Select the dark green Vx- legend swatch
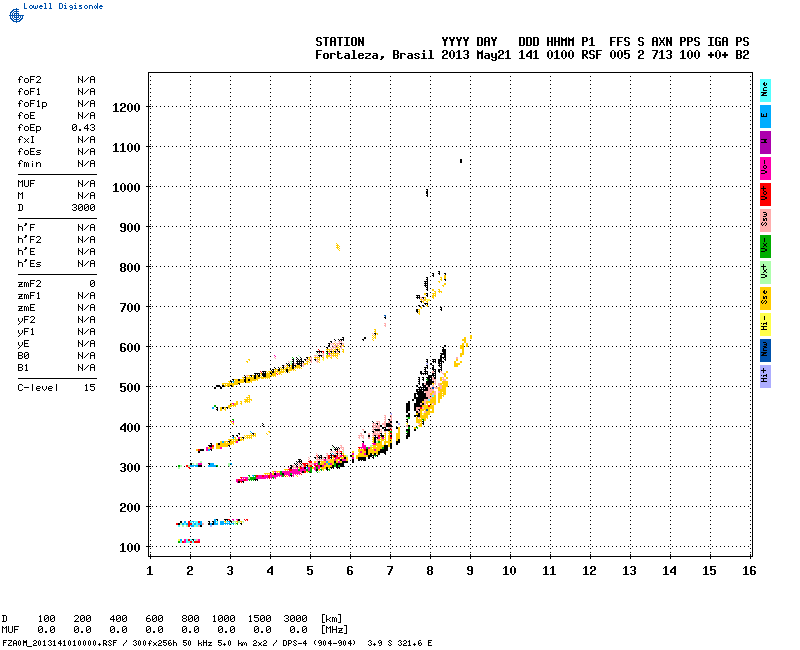The image size is (800, 650). pos(765,246)
